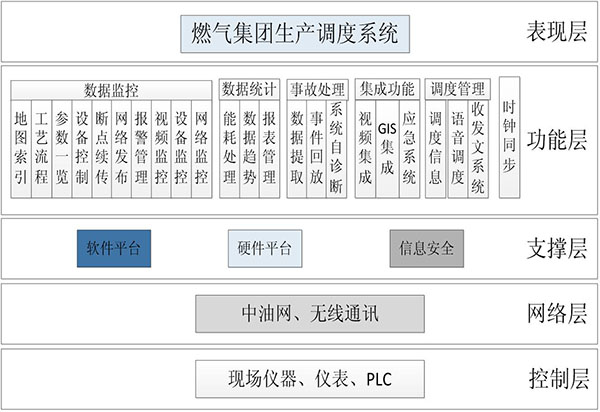Choose the 事件回放 box under 事故处理
Viewport: 600px width, 412px height.
(316, 149)
